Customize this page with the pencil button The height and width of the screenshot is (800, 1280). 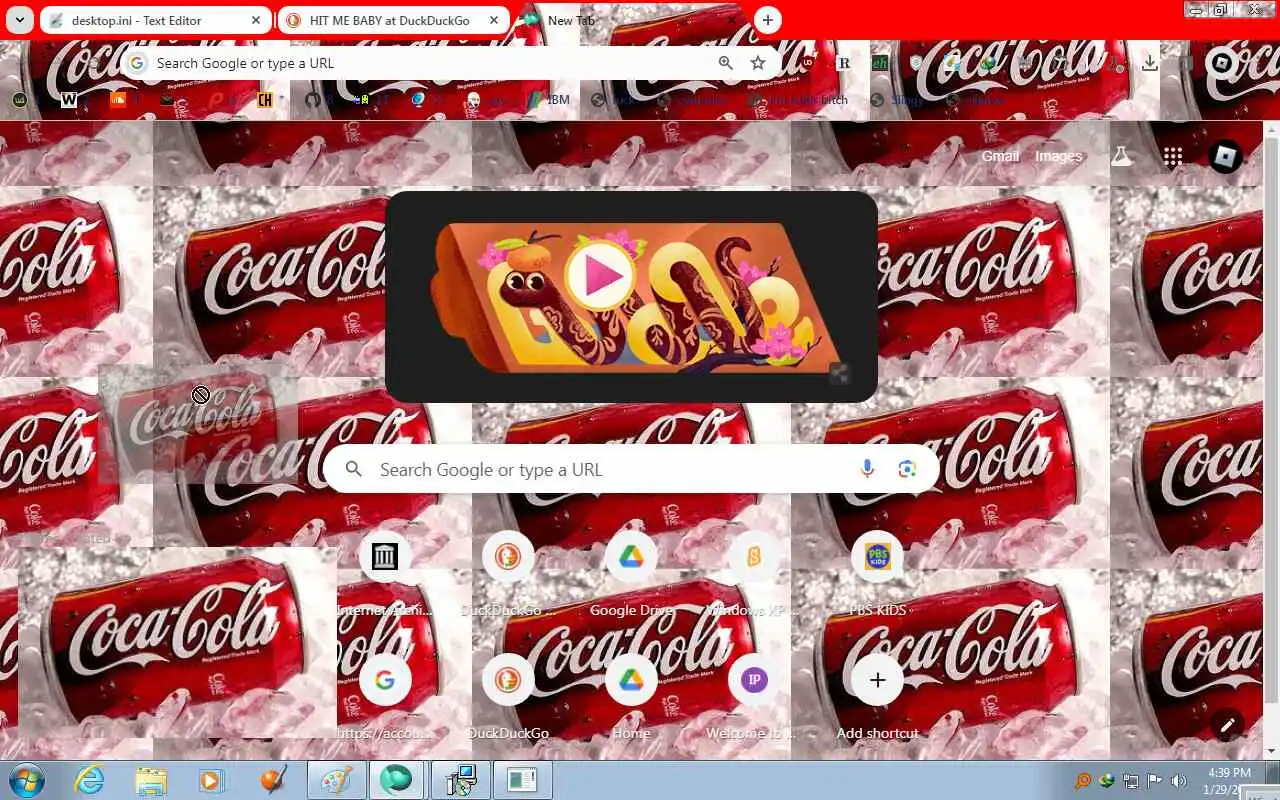pyautogui.click(x=1227, y=724)
